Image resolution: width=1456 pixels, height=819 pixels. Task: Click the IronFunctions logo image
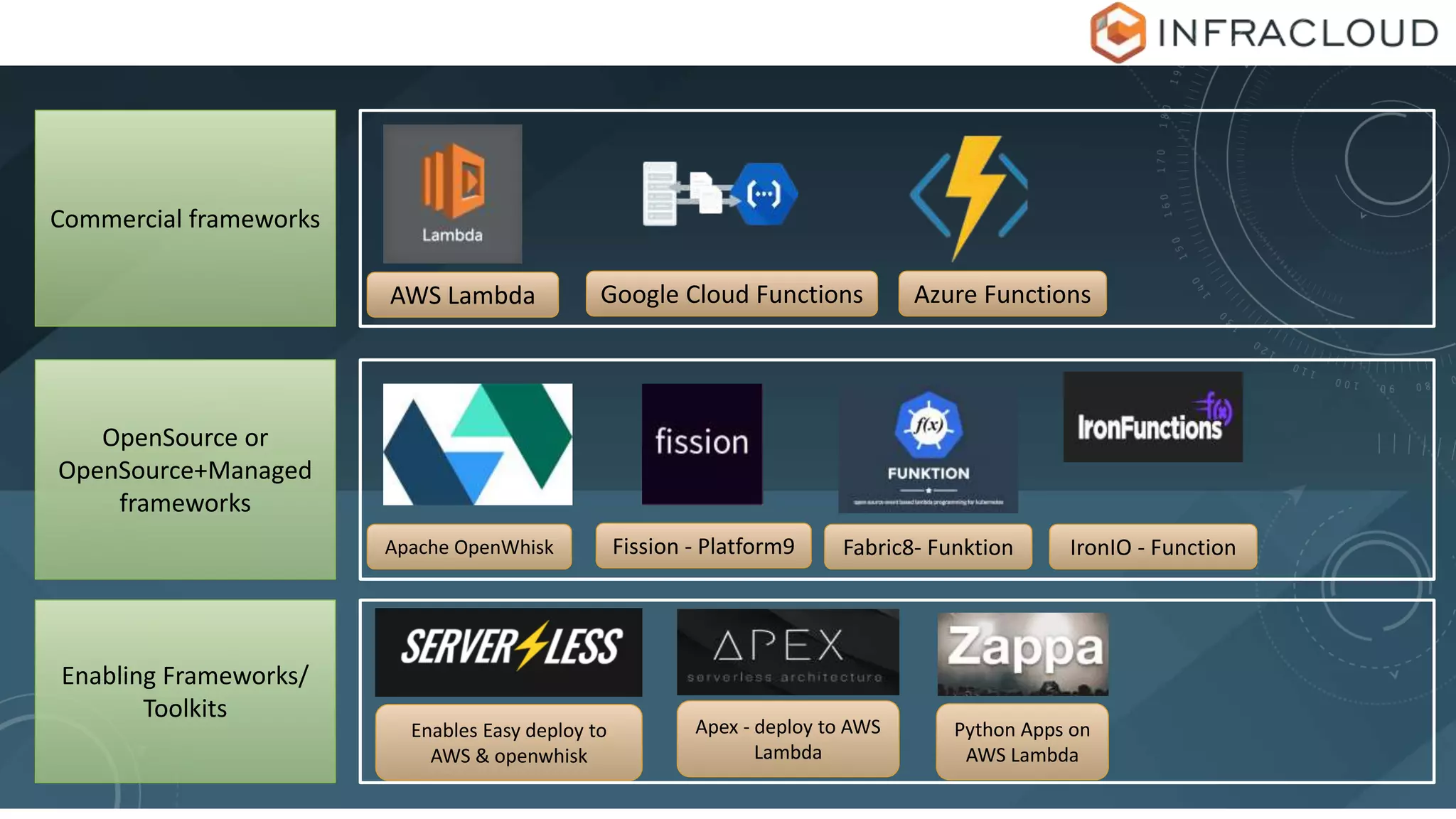(1152, 417)
